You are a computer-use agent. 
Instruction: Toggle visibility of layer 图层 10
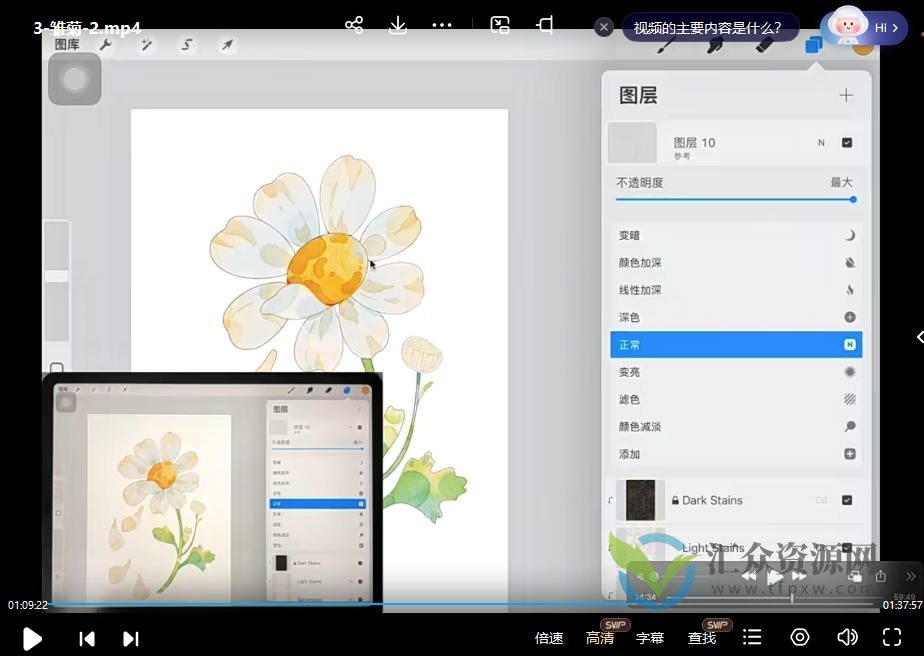click(x=847, y=142)
